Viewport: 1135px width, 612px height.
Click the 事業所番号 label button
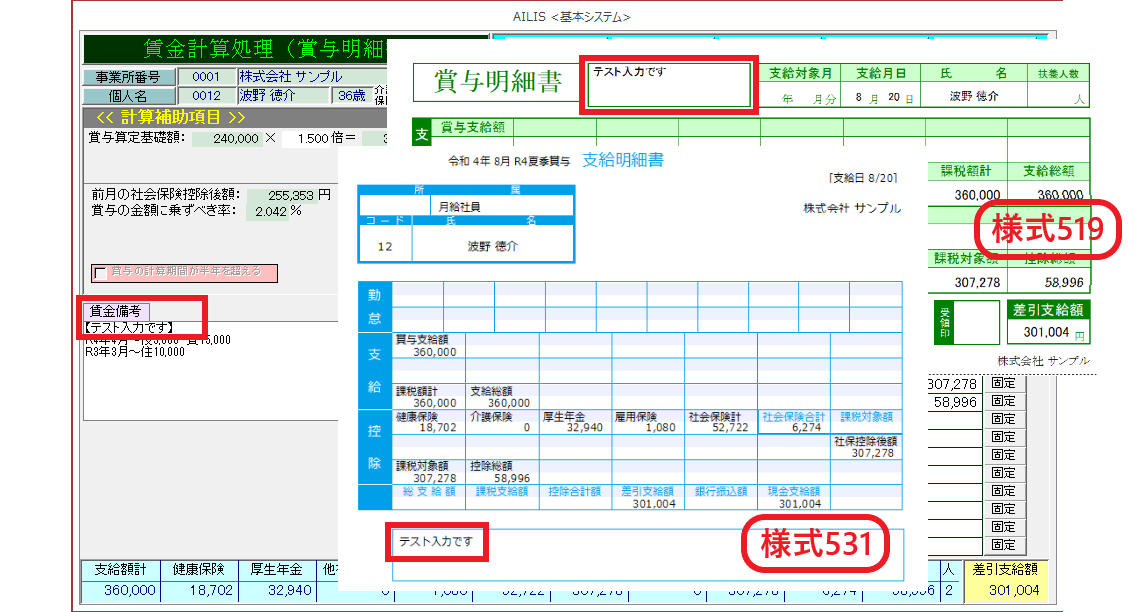[x=128, y=77]
